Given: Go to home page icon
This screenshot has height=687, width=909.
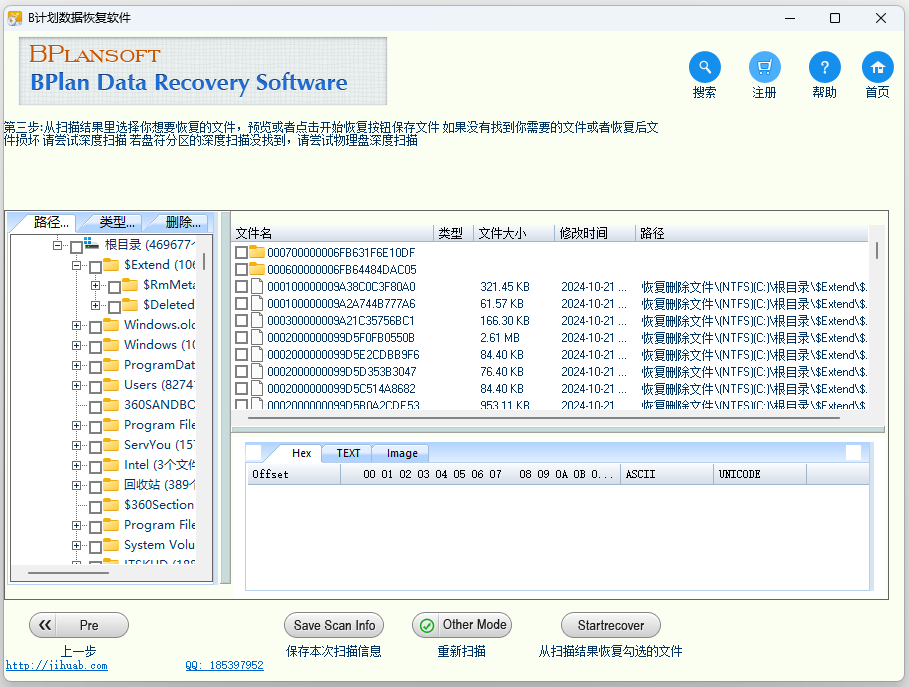Looking at the screenshot, I should [877, 67].
